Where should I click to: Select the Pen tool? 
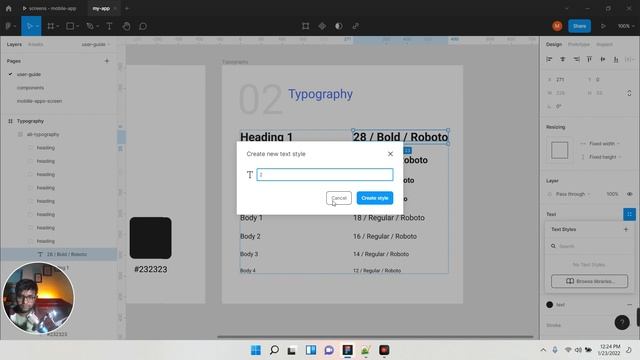90,26
